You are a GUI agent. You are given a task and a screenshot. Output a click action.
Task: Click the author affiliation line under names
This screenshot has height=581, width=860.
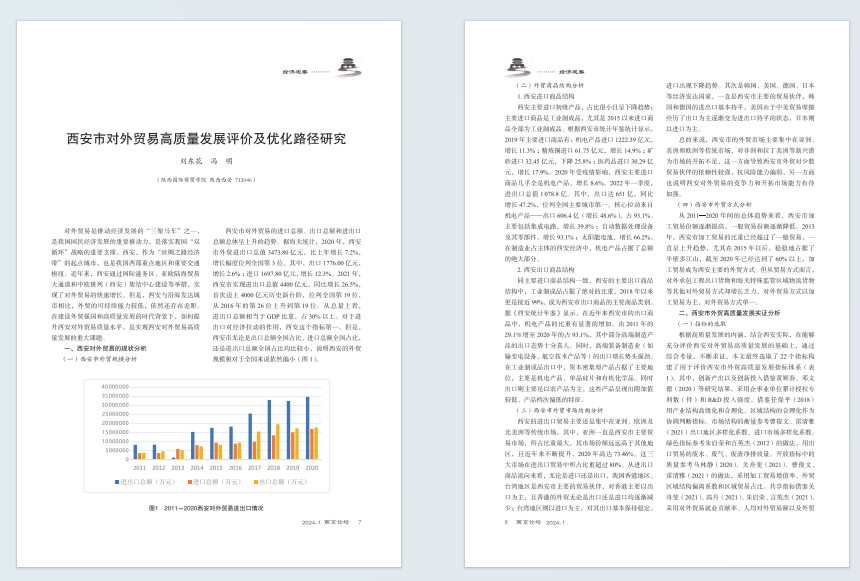(x=205, y=180)
